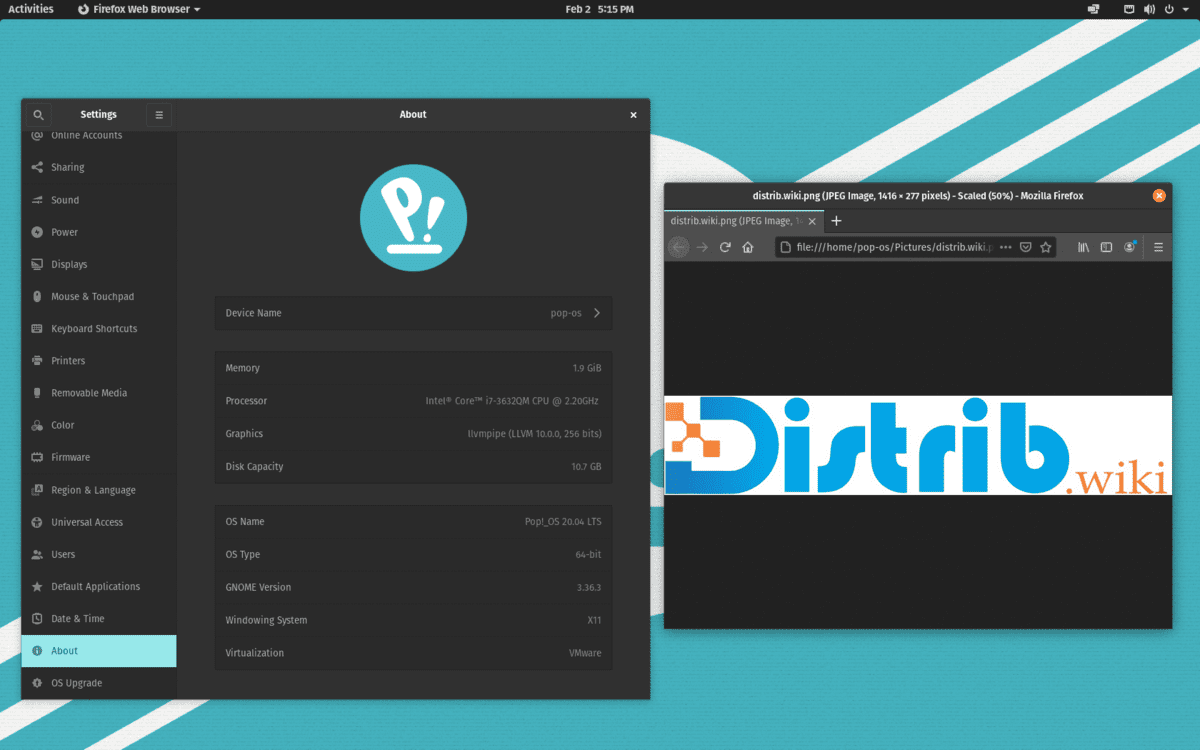
Task: Open the Settings hamburger menu
Action: click(159, 115)
